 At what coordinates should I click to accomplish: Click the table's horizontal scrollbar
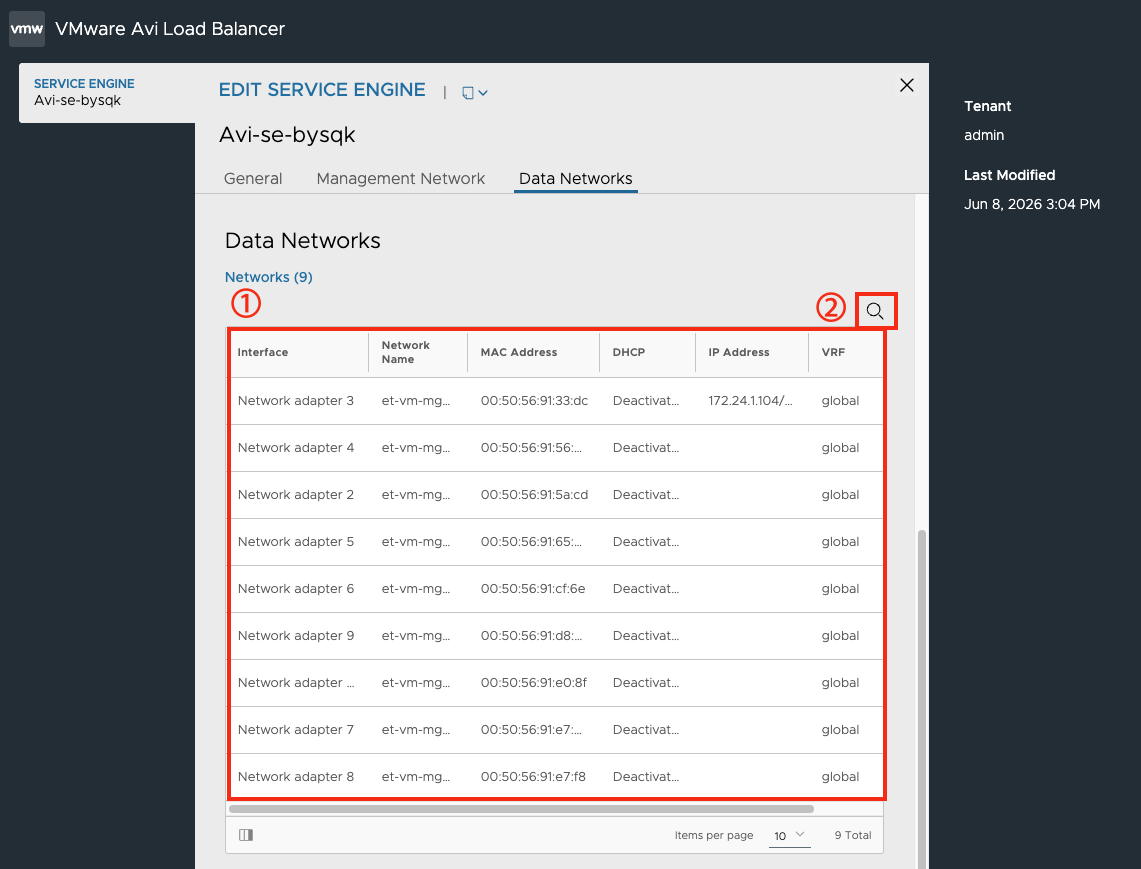[521, 809]
